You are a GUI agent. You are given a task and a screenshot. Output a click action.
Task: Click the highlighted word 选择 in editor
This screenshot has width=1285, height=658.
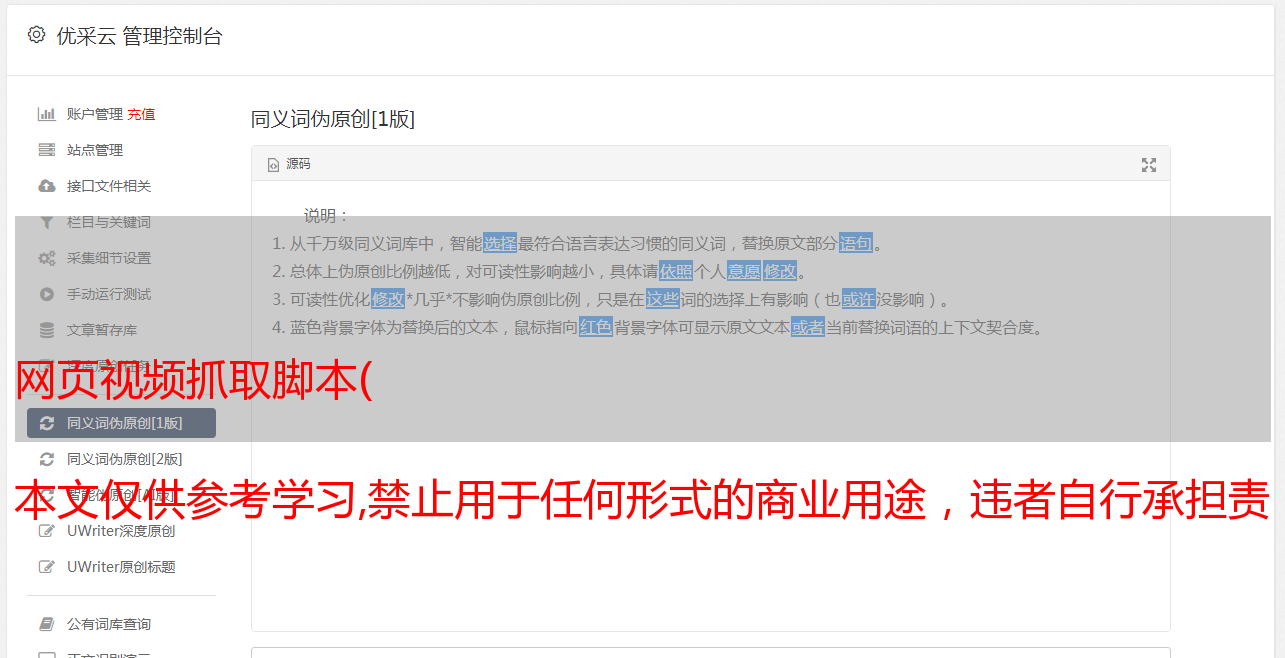pos(500,243)
